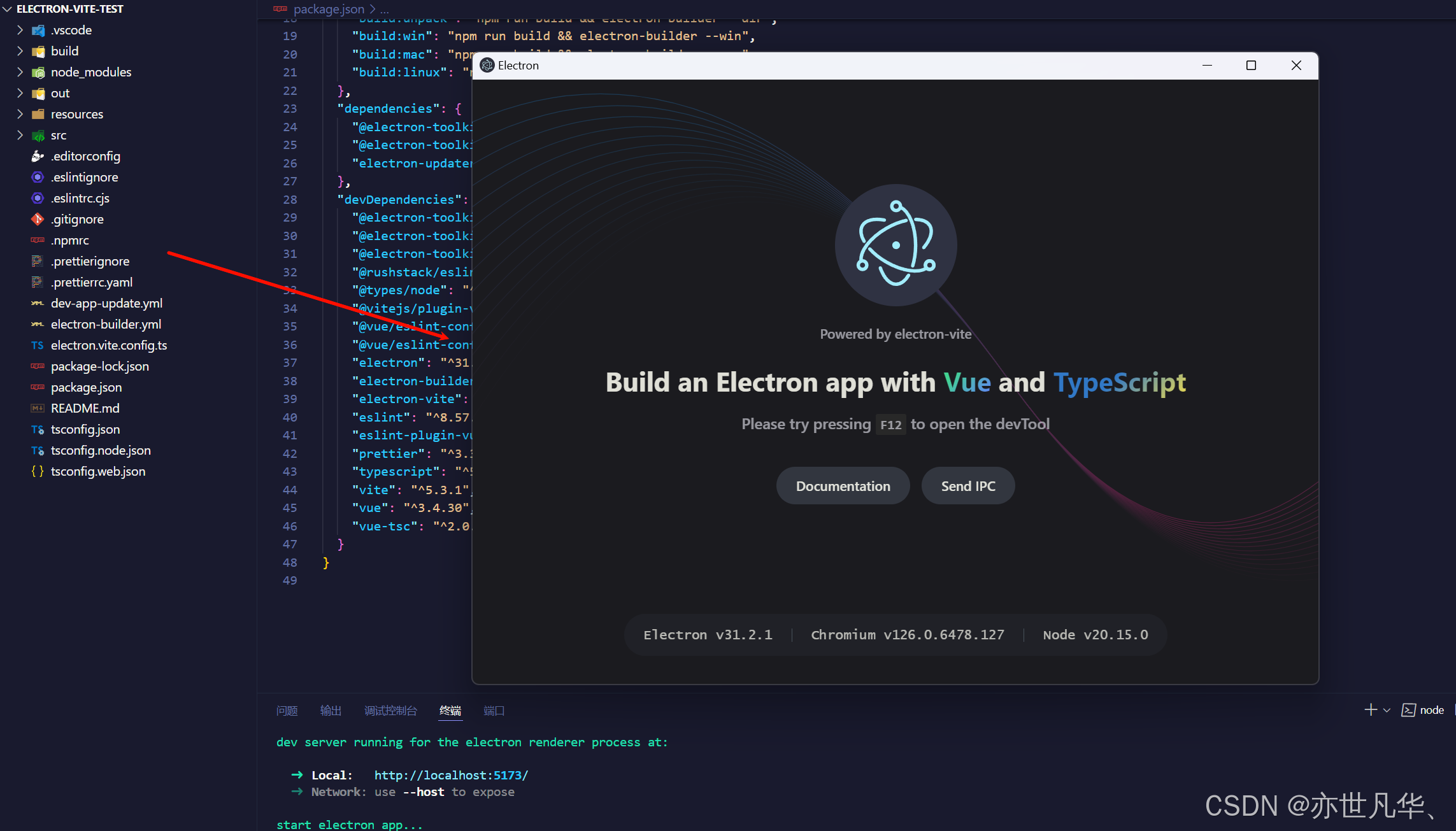Viewport: 1456px width, 831px height.
Task: Click line number 48 in the gutter
Action: point(290,562)
